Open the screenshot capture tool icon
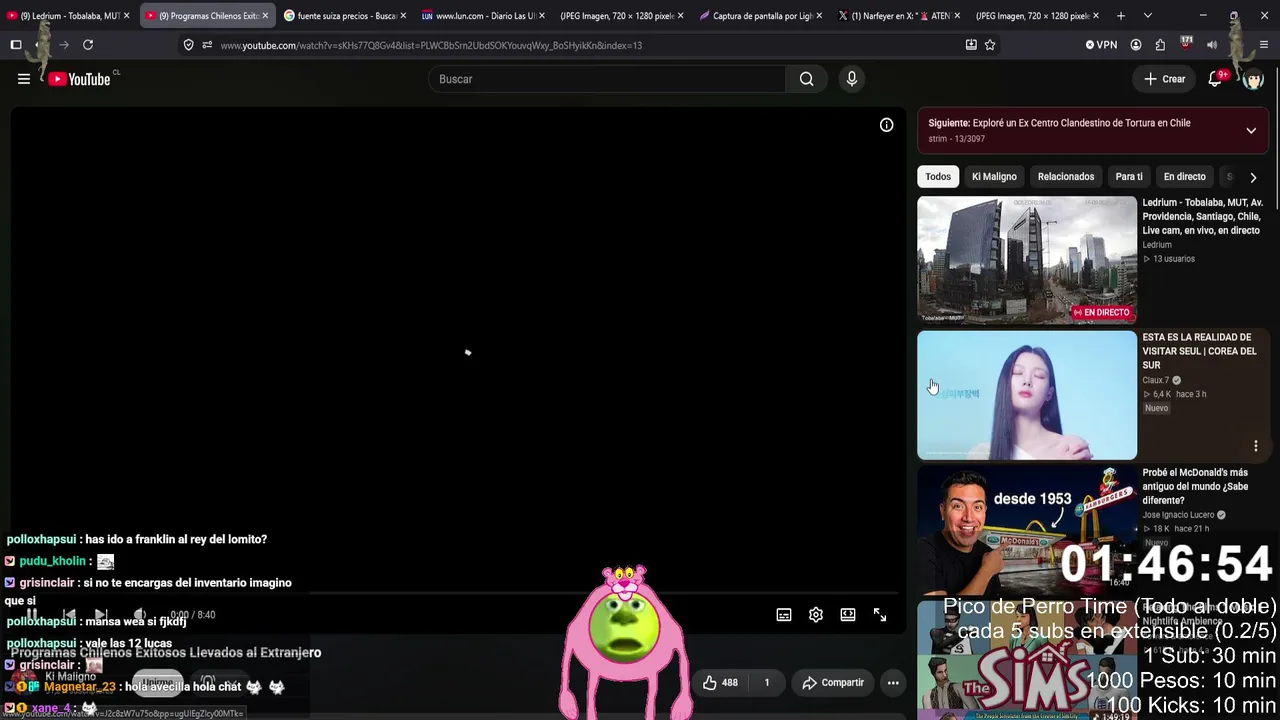This screenshot has height=720, width=1280. 971,45
